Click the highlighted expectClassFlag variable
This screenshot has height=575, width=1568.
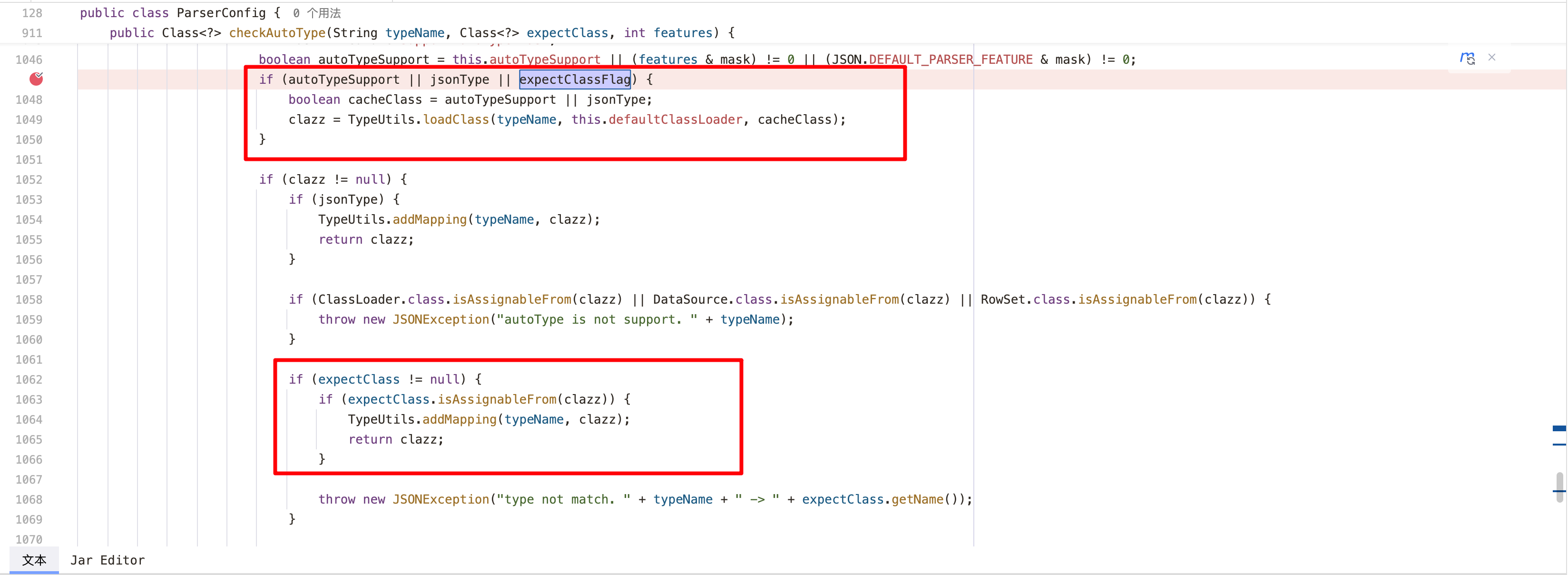click(x=574, y=79)
